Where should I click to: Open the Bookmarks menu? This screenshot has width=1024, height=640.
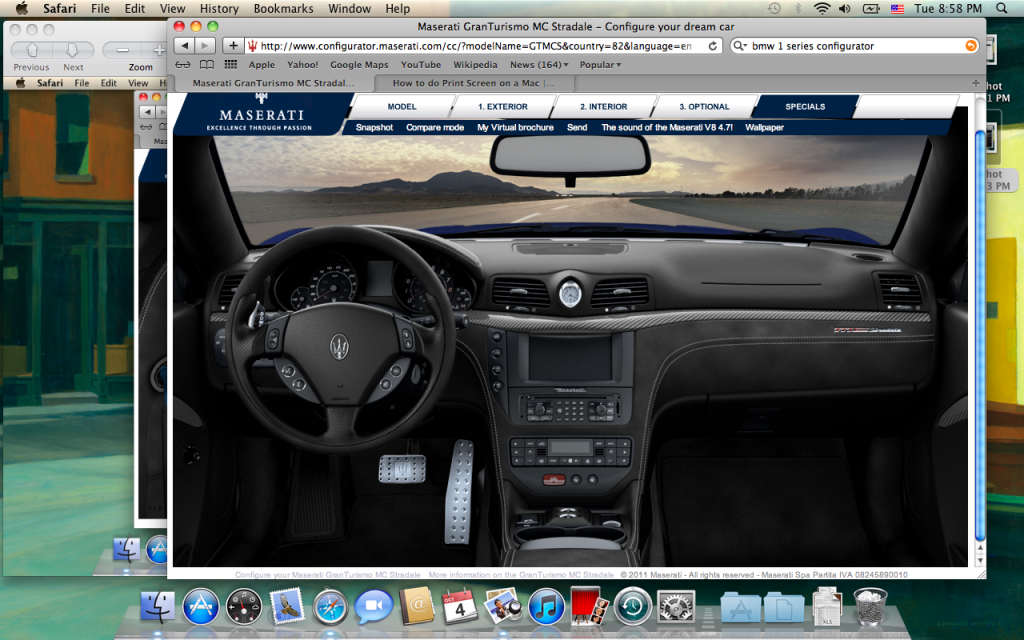(283, 8)
